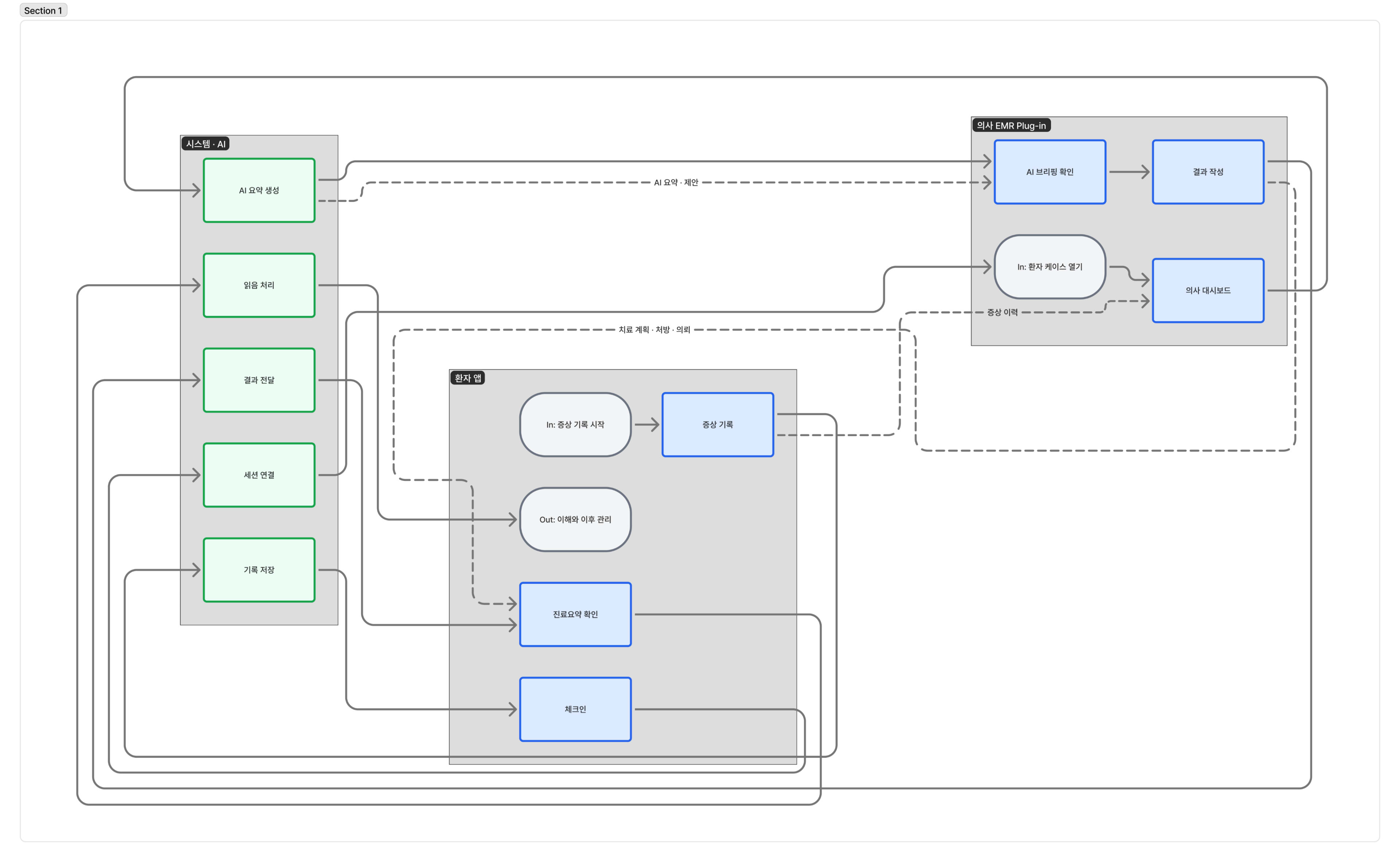The height and width of the screenshot is (862, 1400).
Task: Select the 'Section 1' label tab
Action: 43,10
